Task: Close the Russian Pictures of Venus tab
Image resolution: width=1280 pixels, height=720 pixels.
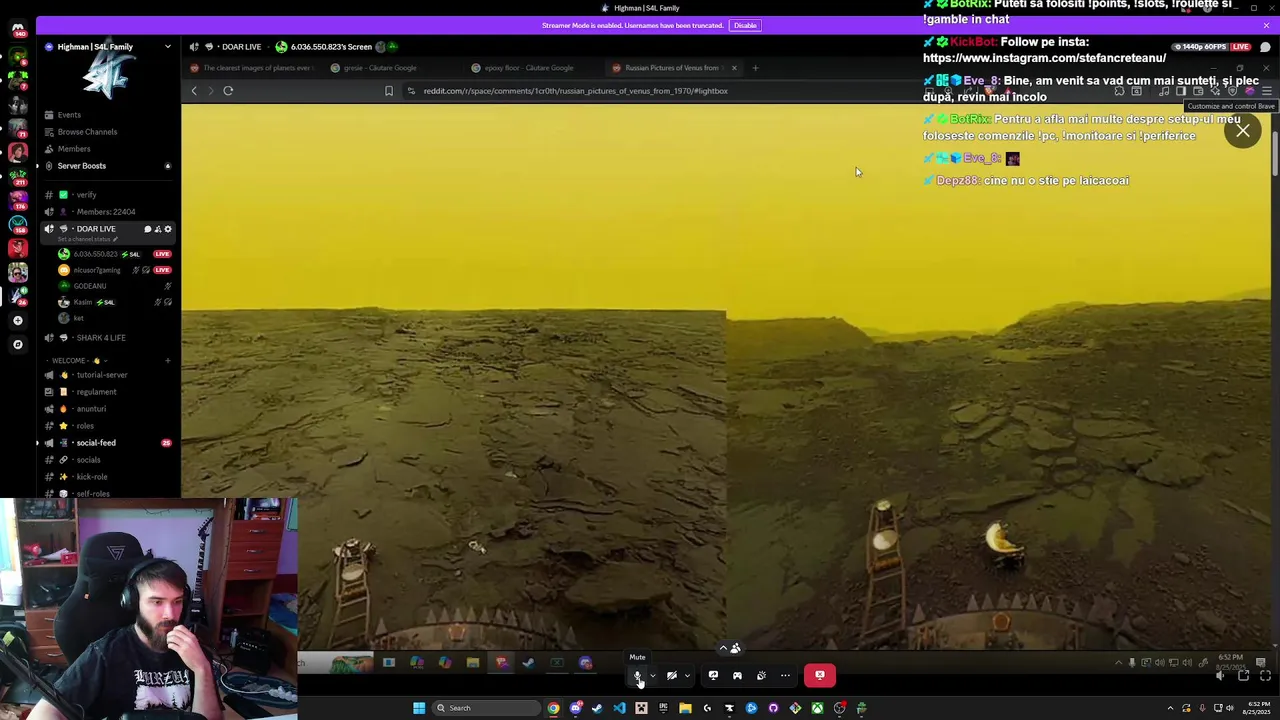Action: click(734, 68)
